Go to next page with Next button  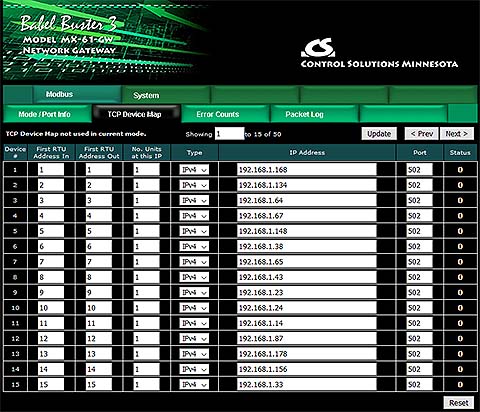pyautogui.click(x=457, y=134)
